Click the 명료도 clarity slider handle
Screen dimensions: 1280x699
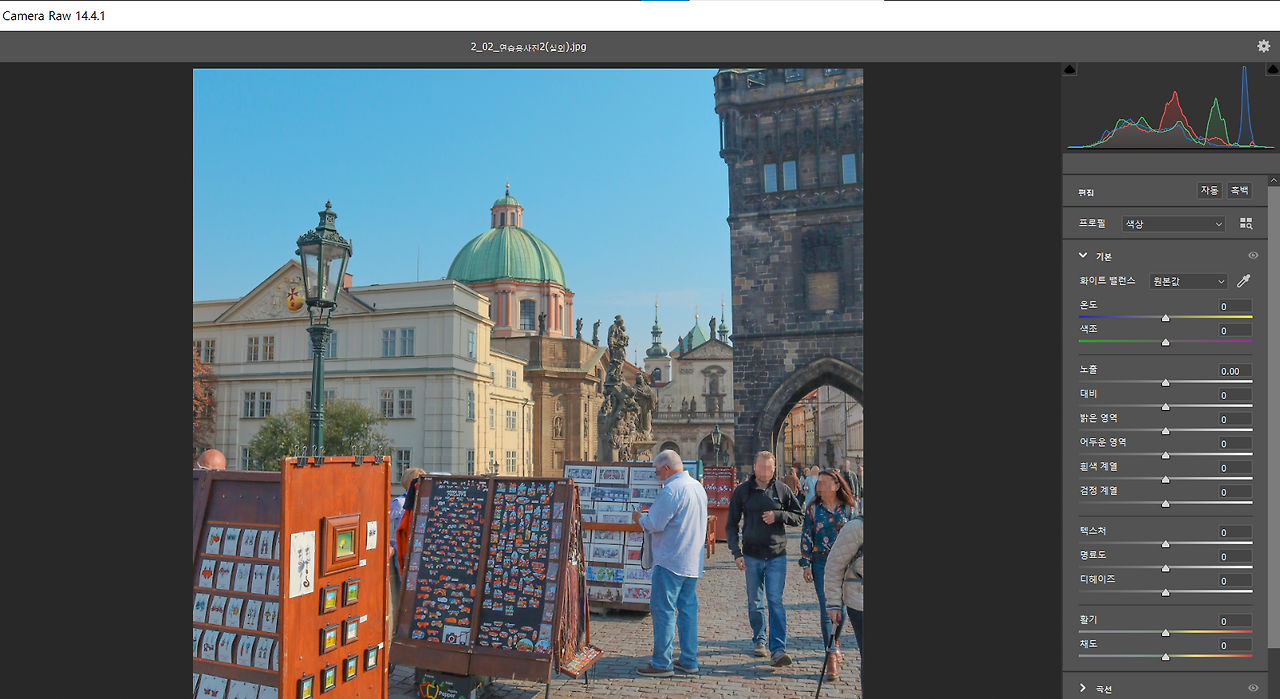pyautogui.click(x=1165, y=569)
